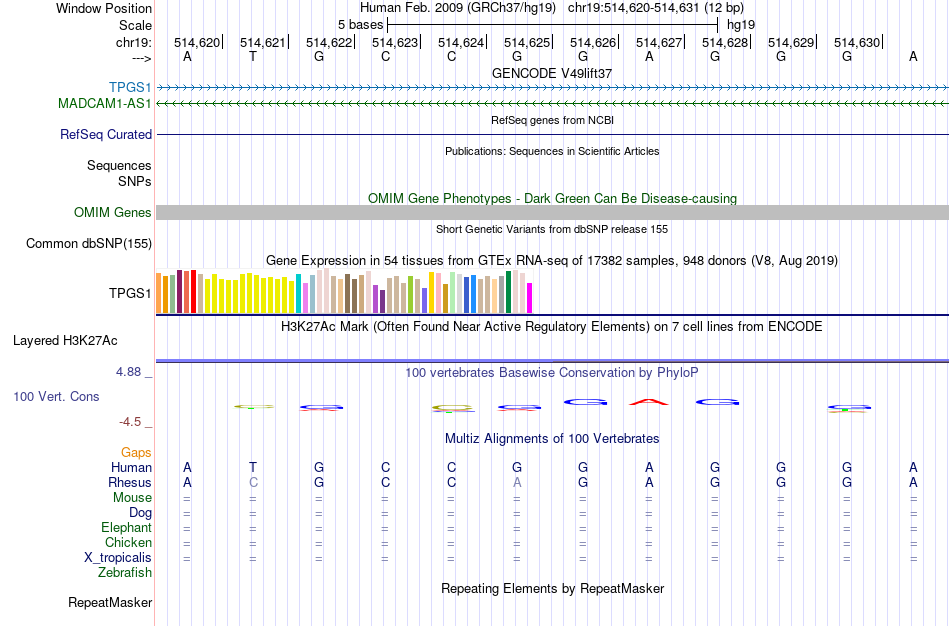Click 'Publications: Sequences in Scientific Articles' title

(x=552, y=151)
